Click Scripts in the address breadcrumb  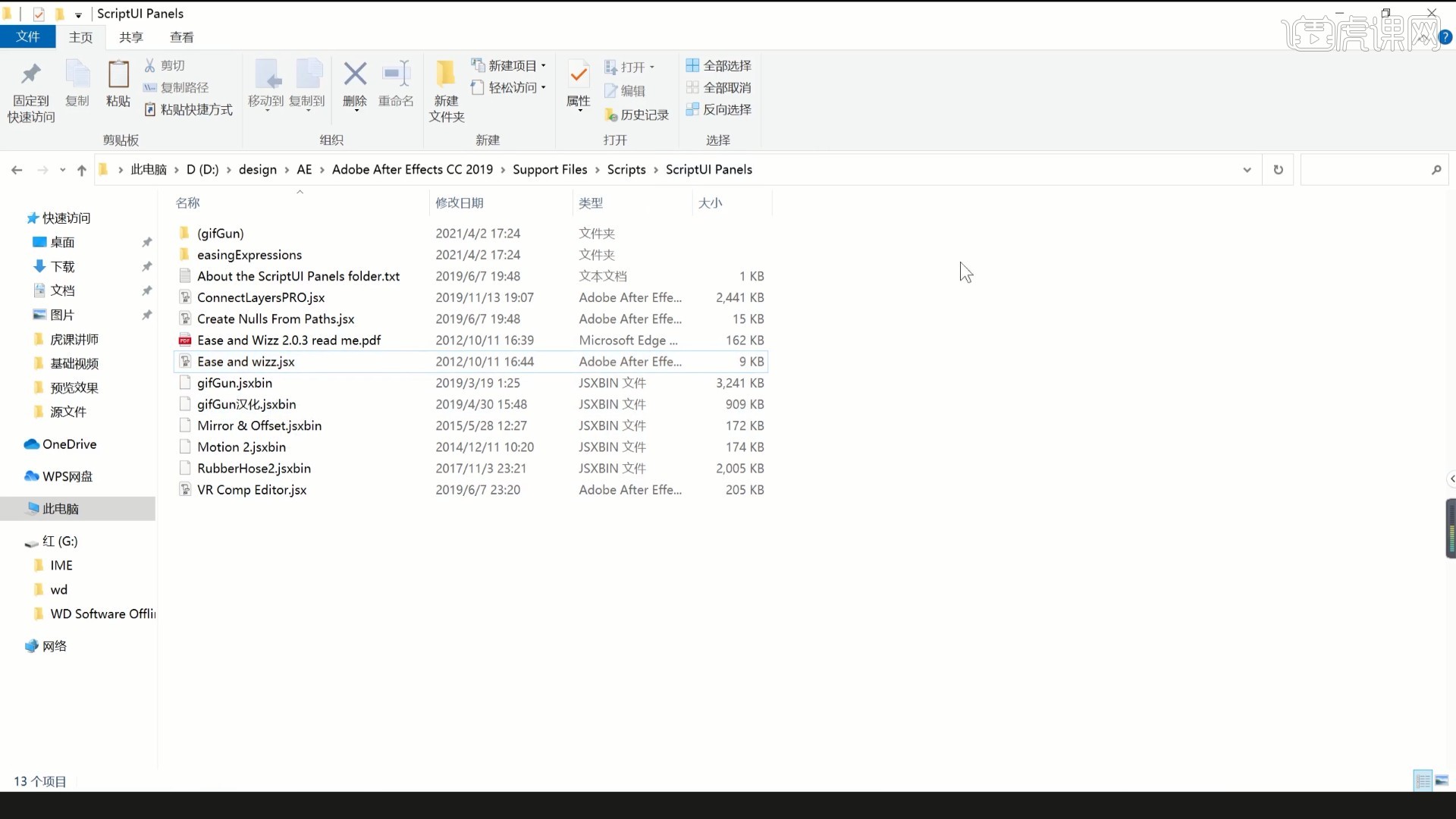pyautogui.click(x=626, y=169)
